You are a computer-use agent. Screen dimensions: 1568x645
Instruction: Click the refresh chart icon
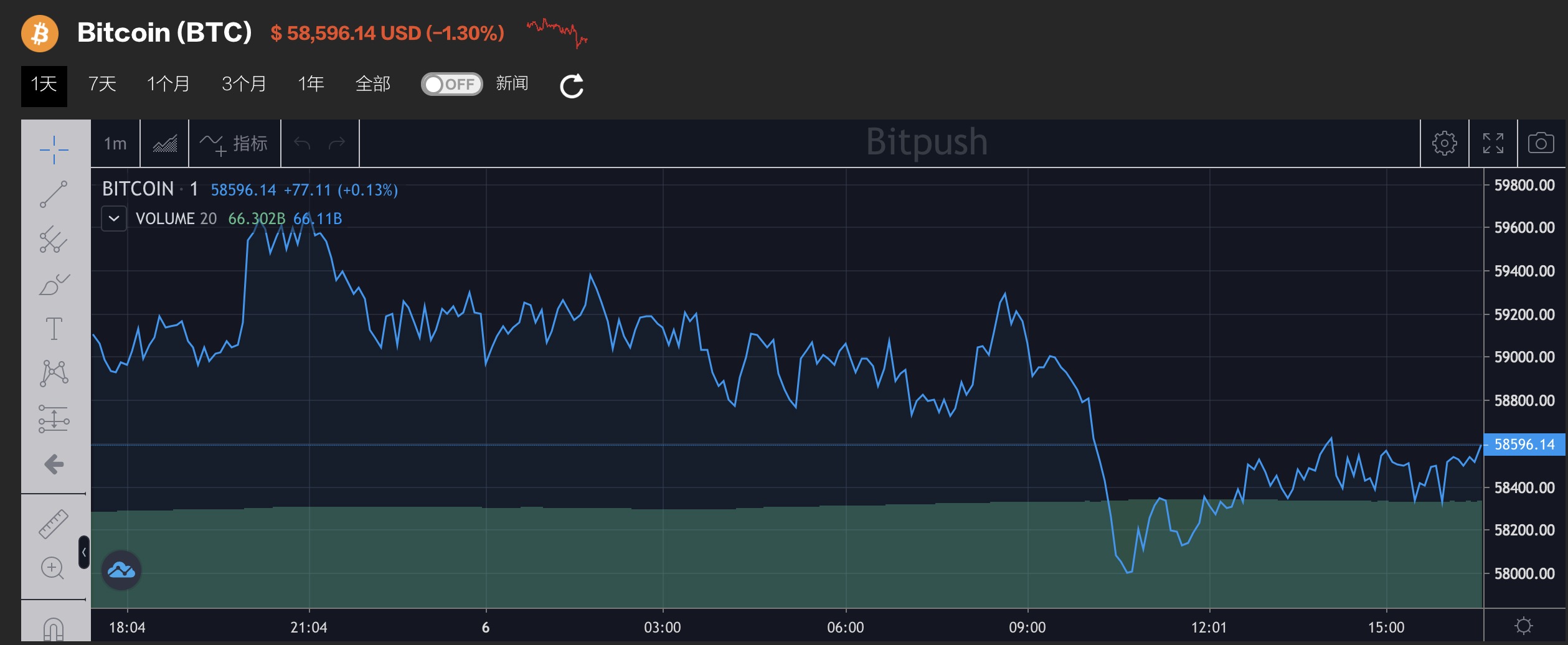point(572,86)
